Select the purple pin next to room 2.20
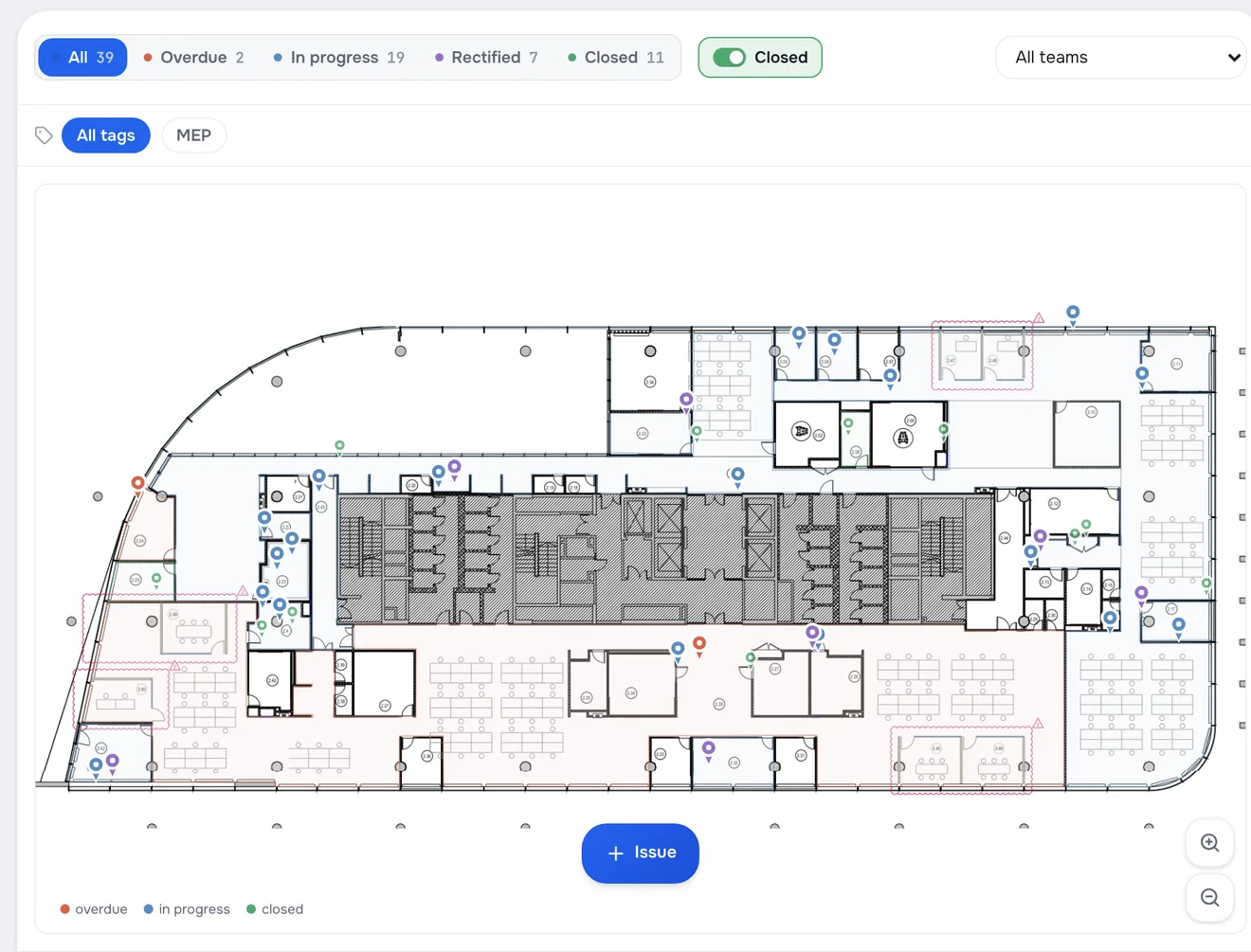The height and width of the screenshot is (952, 1251). 455,468
